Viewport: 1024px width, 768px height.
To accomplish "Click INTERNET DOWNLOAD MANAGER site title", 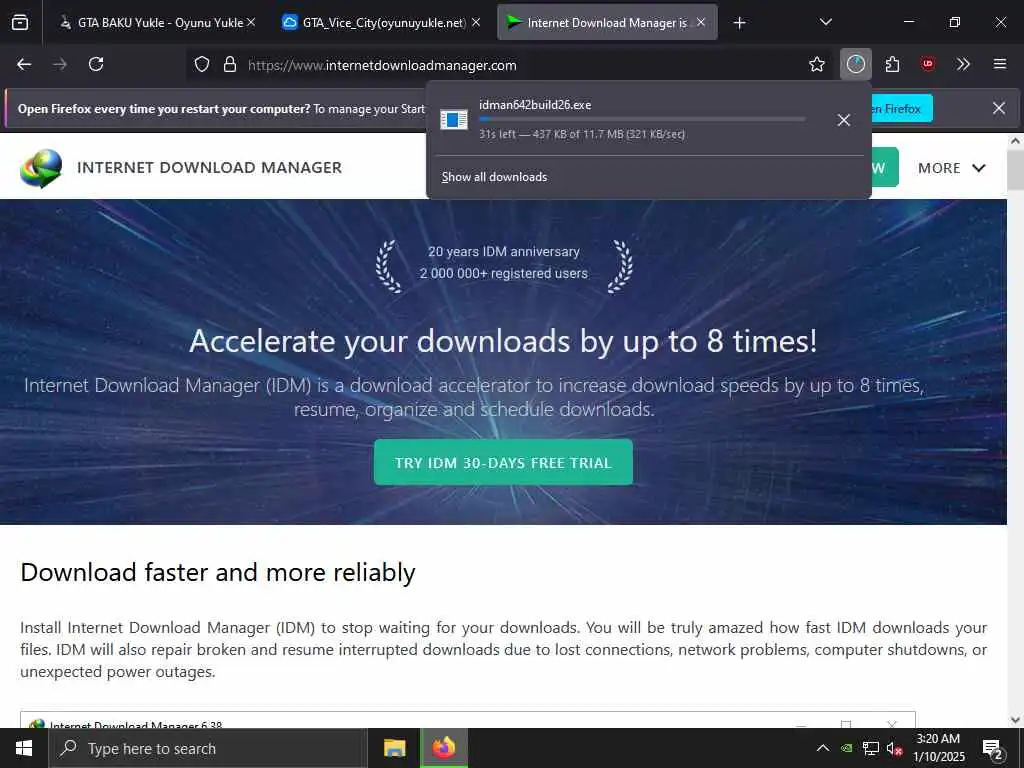I will [210, 168].
